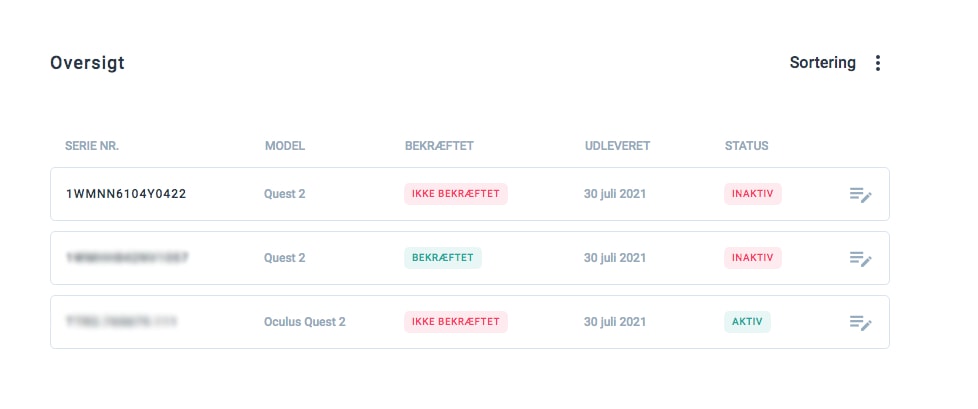Click the STATUS column header
The image size is (978, 409).
click(746, 146)
